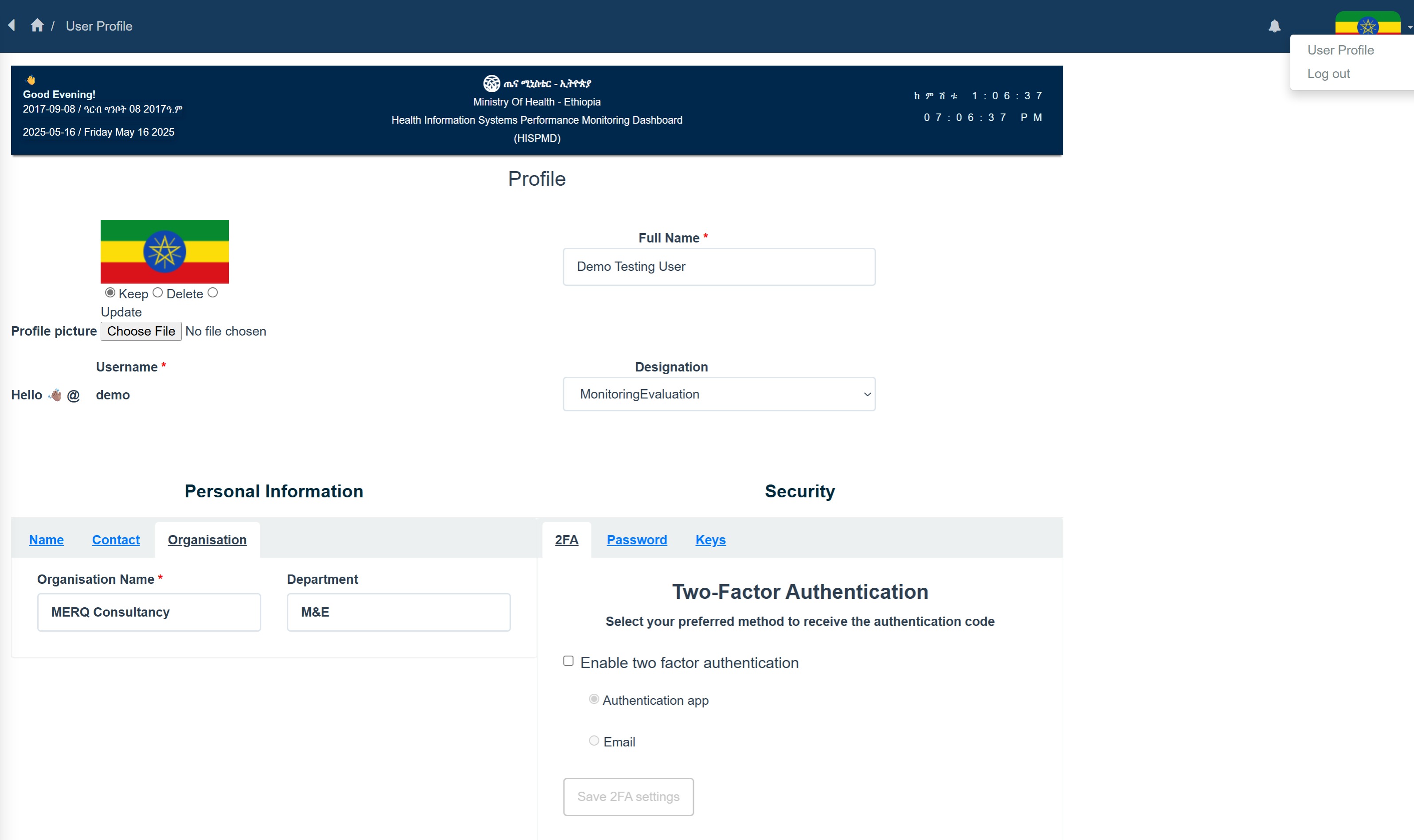Click the back arrow icon
Viewport: 1414px width, 840px height.
point(12,25)
